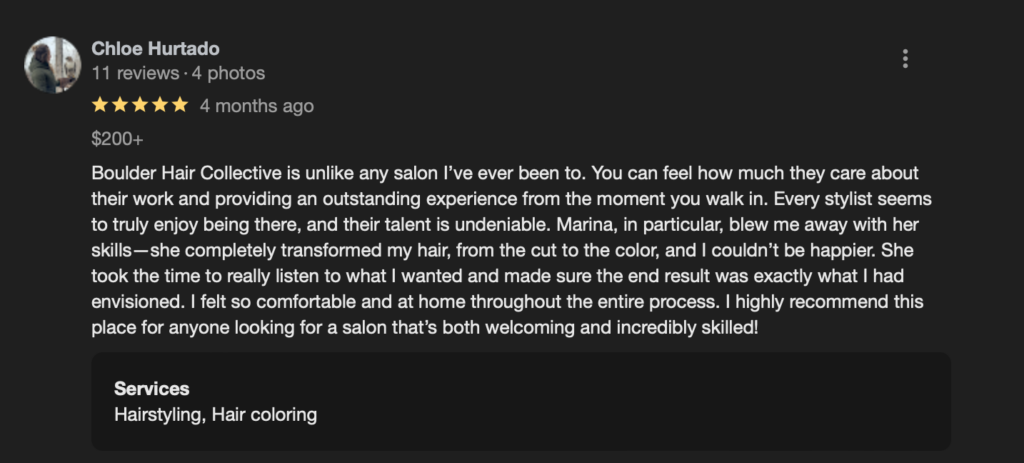This screenshot has height=463, width=1024.
Task: Click the third yellow rating star
Action: [140, 105]
